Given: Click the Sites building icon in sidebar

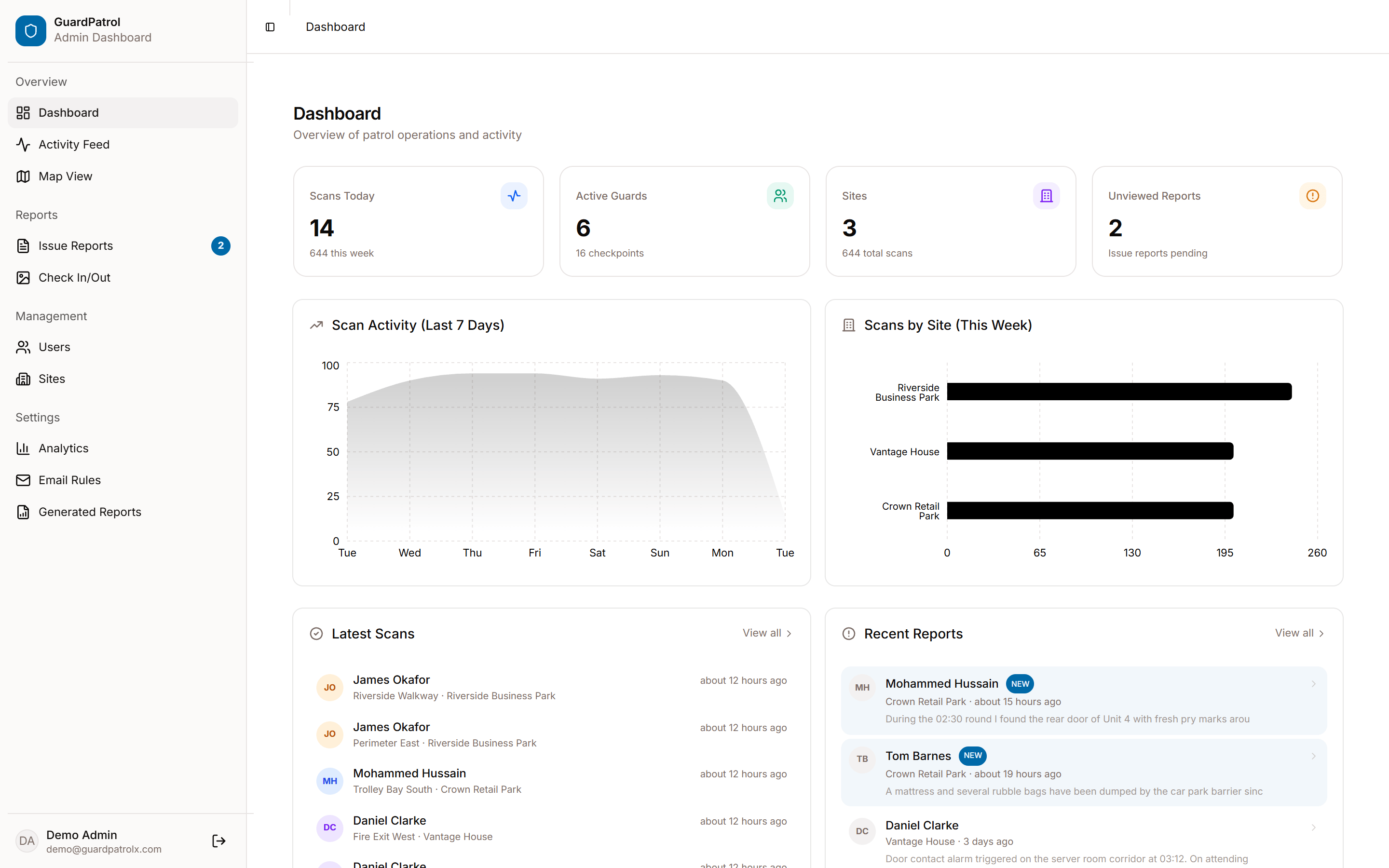Looking at the screenshot, I should pyautogui.click(x=23, y=379).
